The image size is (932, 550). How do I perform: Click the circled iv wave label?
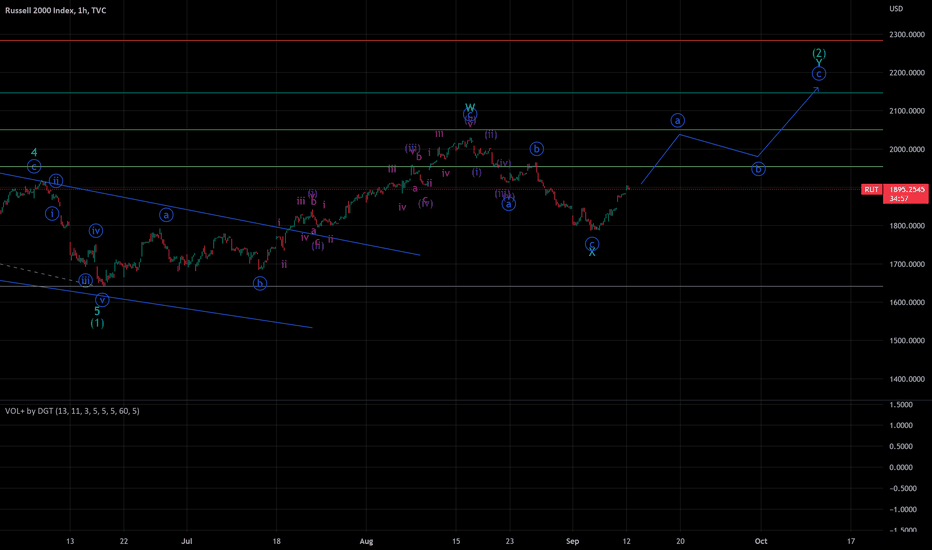96,231
